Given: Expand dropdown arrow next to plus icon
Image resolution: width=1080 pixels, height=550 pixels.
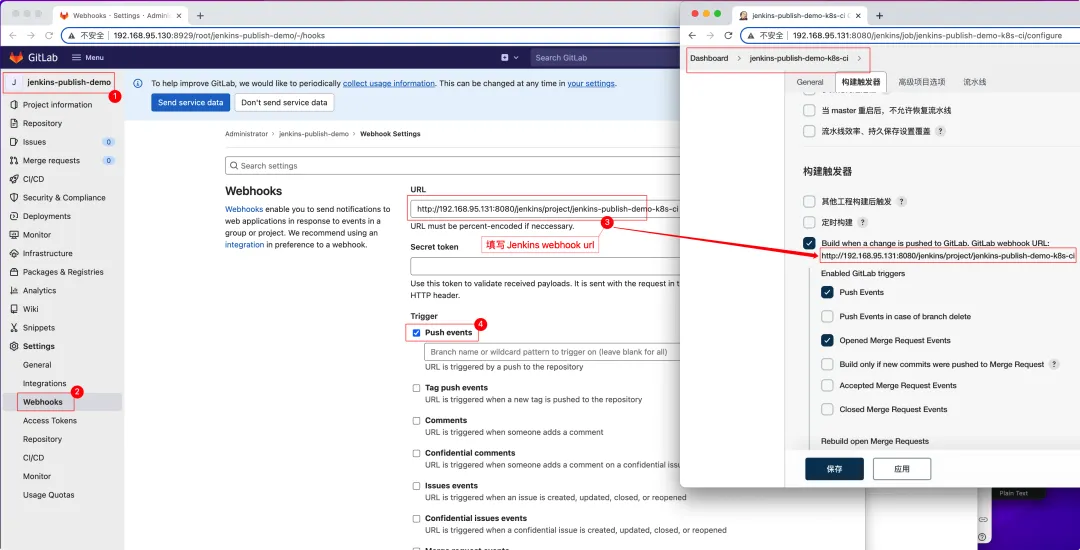Looking at the screenshot, I should pyautogui.click(x=517, y=58).
